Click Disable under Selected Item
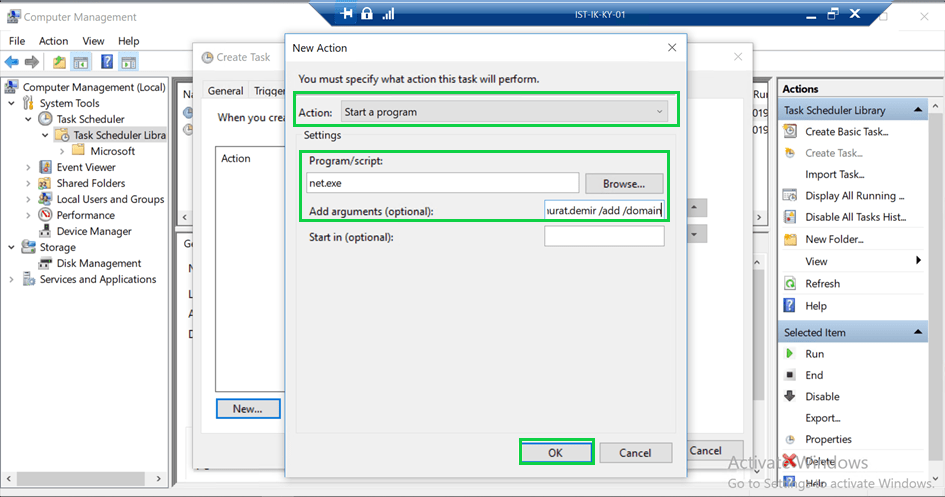Viewport: 945px width, 497px height. 822,396
